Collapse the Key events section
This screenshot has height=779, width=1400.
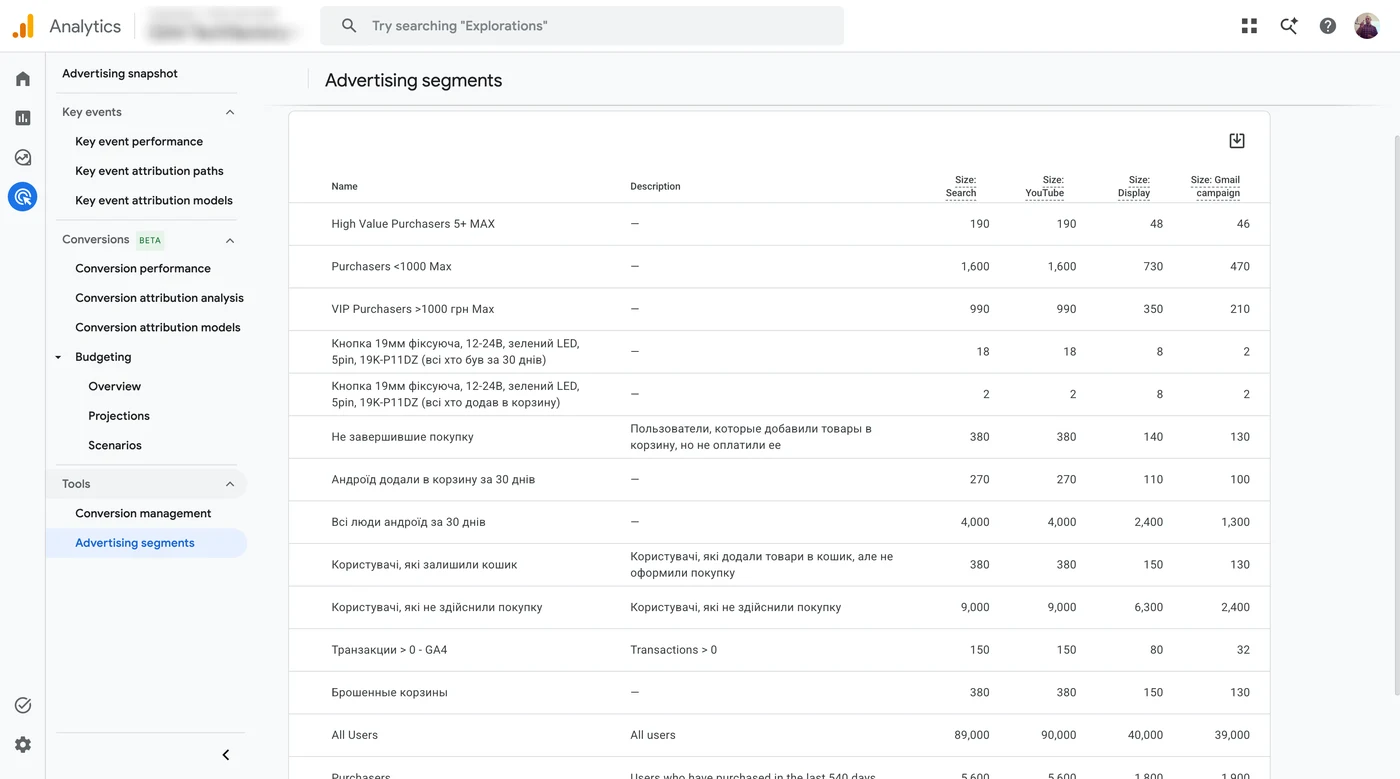point(230,112)
